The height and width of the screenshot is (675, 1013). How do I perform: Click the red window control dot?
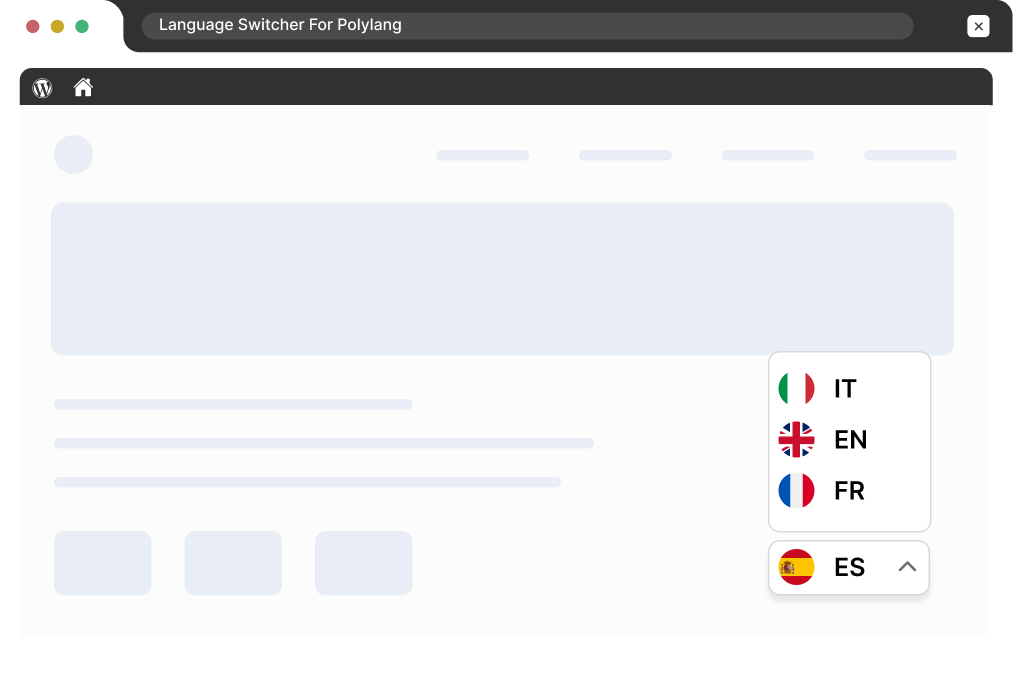coord(32,26)
